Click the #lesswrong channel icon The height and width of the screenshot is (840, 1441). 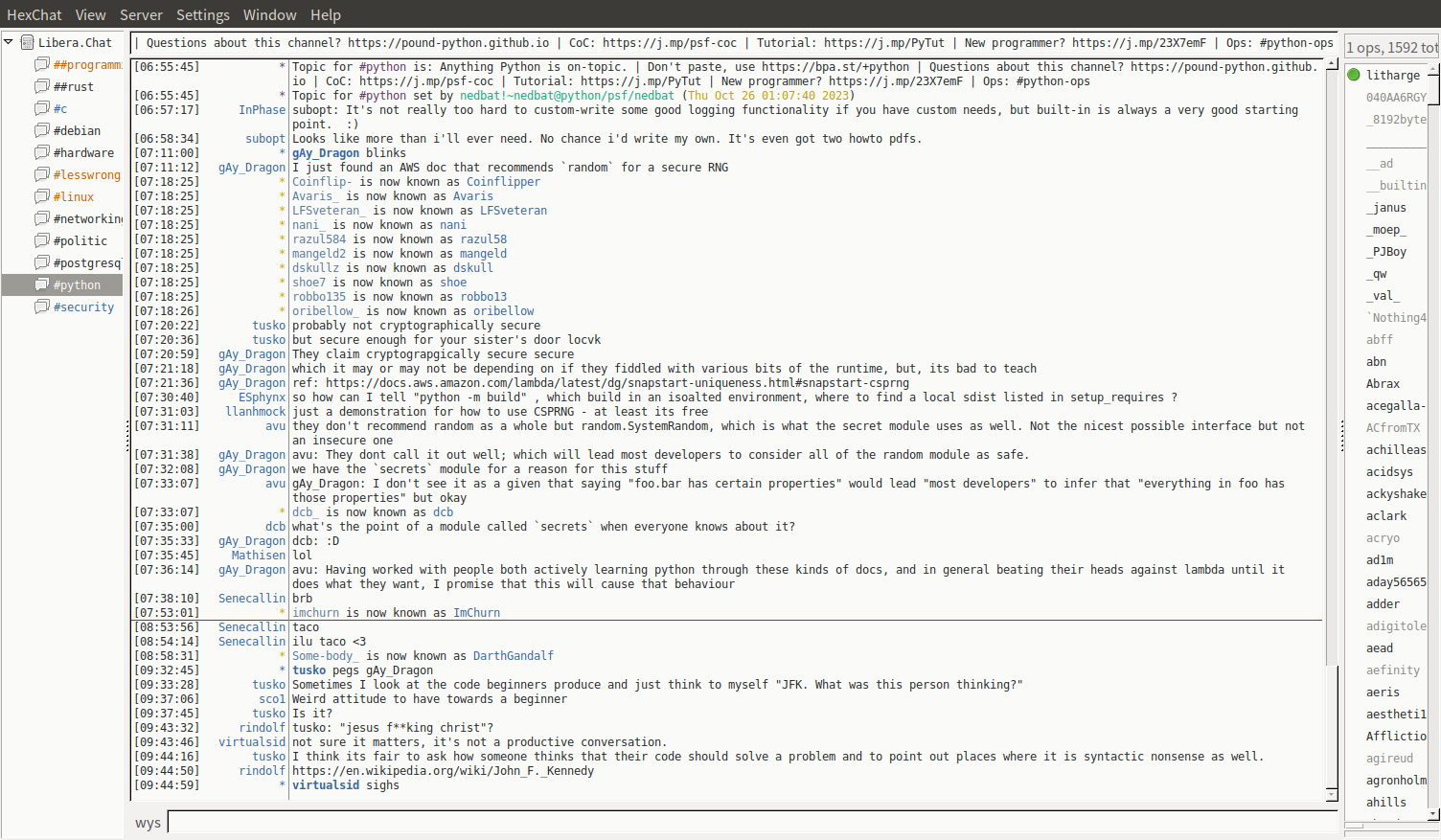tap(42, 174)
